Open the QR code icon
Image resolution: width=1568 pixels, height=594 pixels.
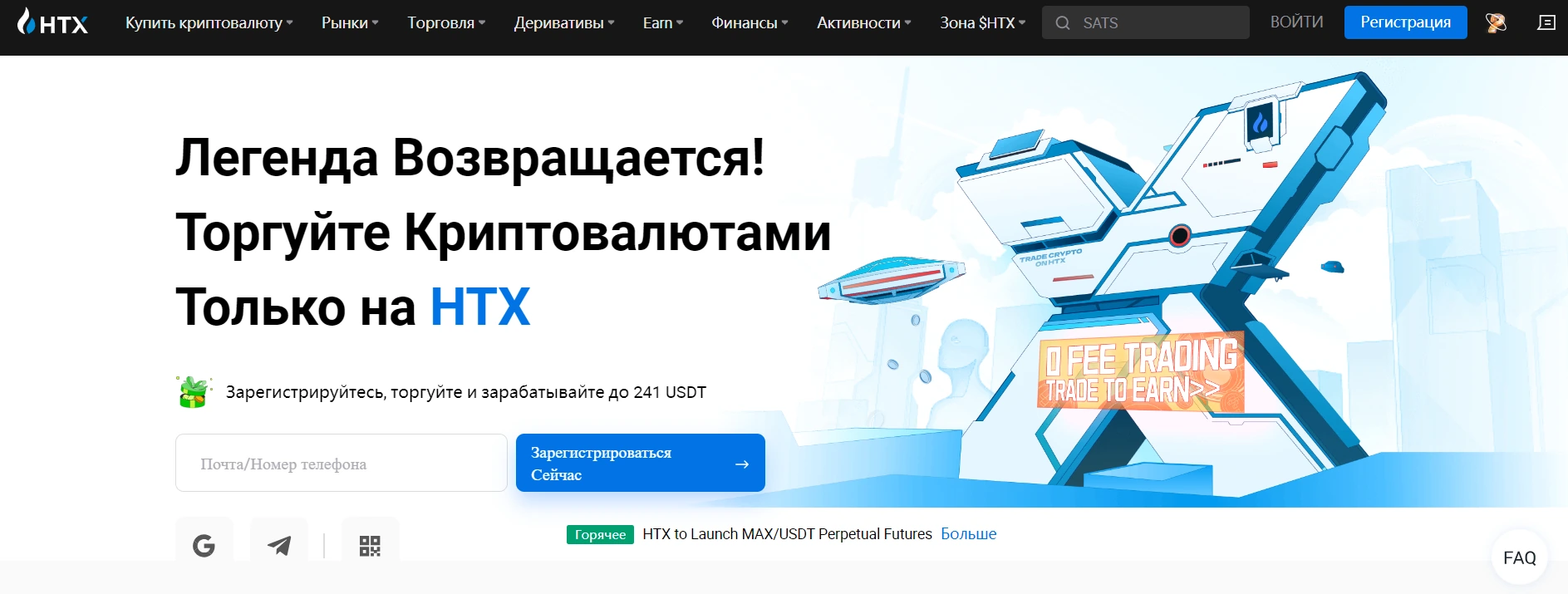pos(370,545)
